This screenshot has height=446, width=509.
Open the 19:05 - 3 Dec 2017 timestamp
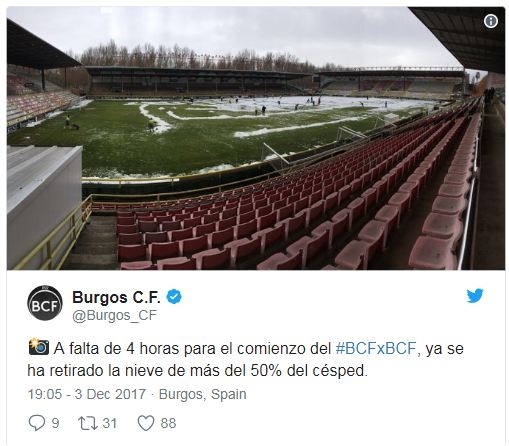coord(87,394)
